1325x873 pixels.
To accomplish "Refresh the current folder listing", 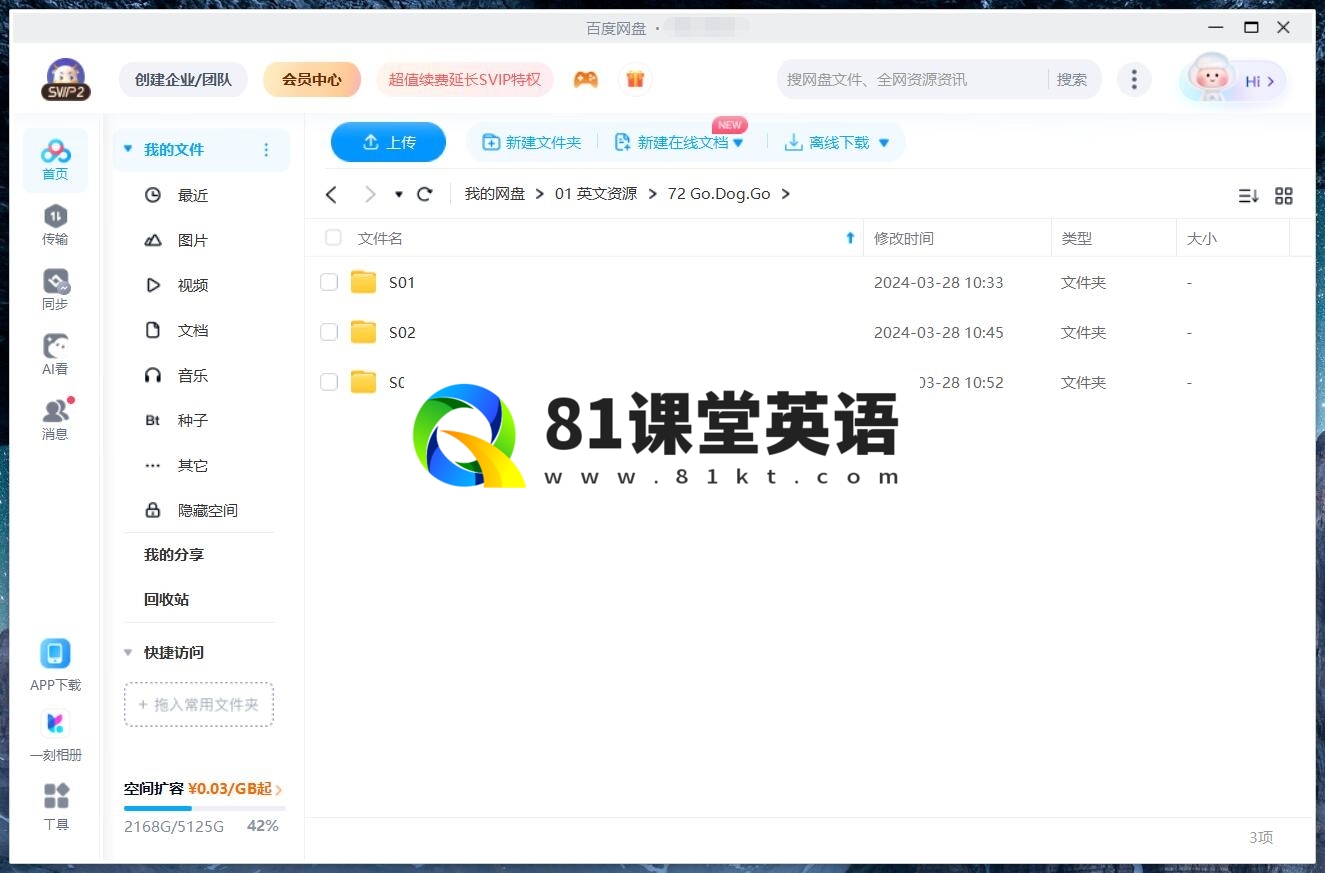I will tap(424, 194).
